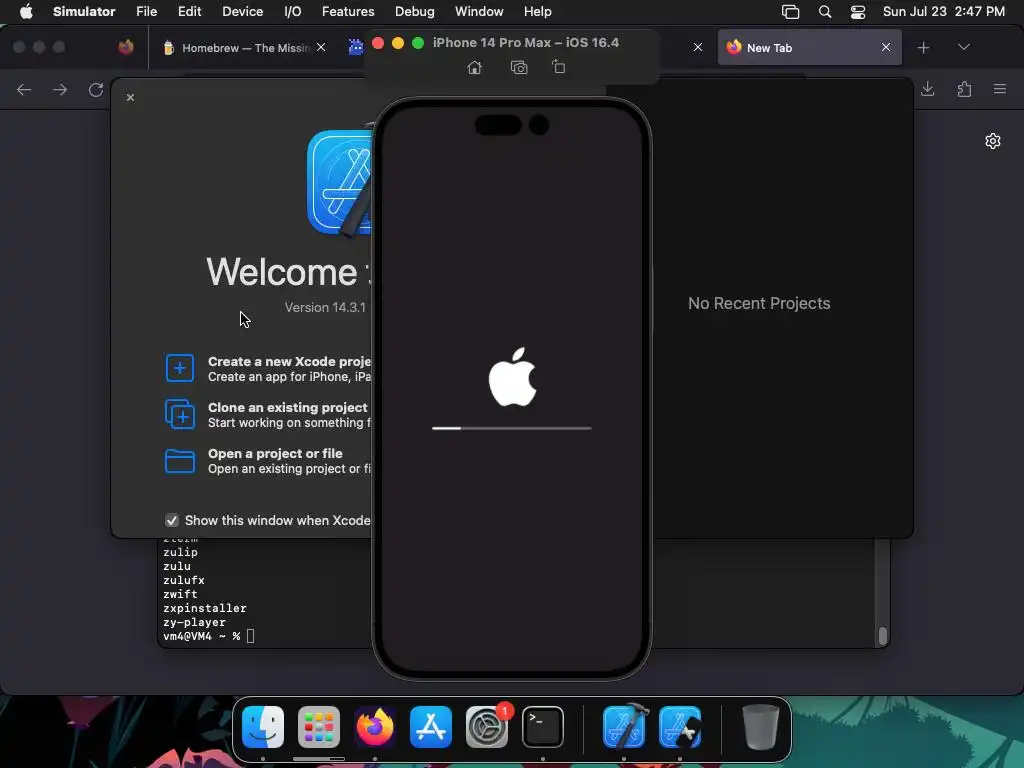This screenshot has width=1024, height=768.
Task: Open the File menu
Action: 146,12
